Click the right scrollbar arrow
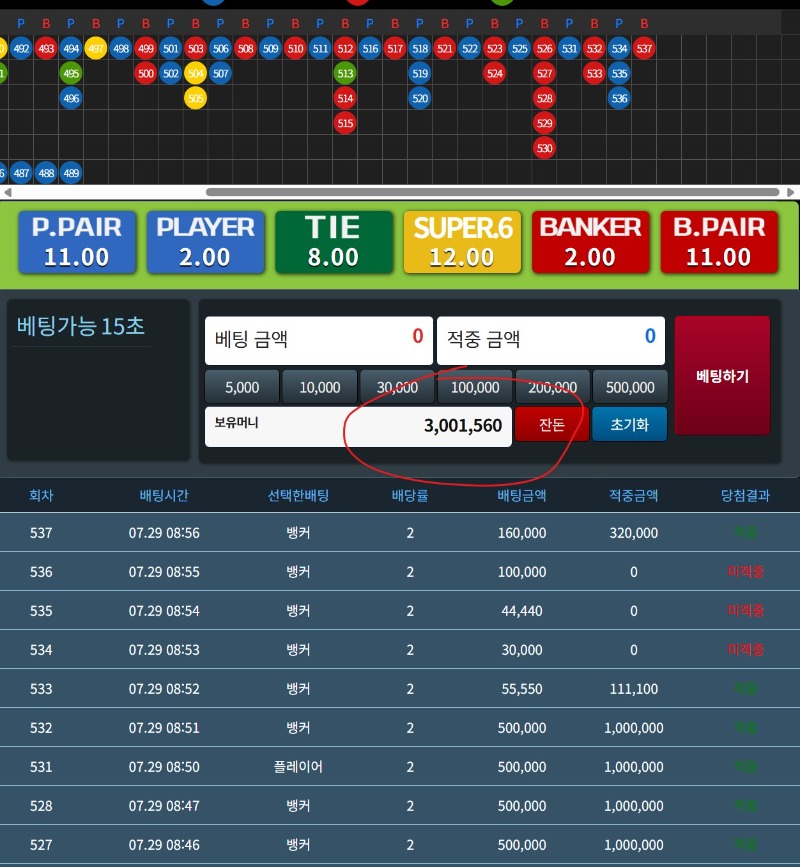The image size is (800, 867). point(791,192)
